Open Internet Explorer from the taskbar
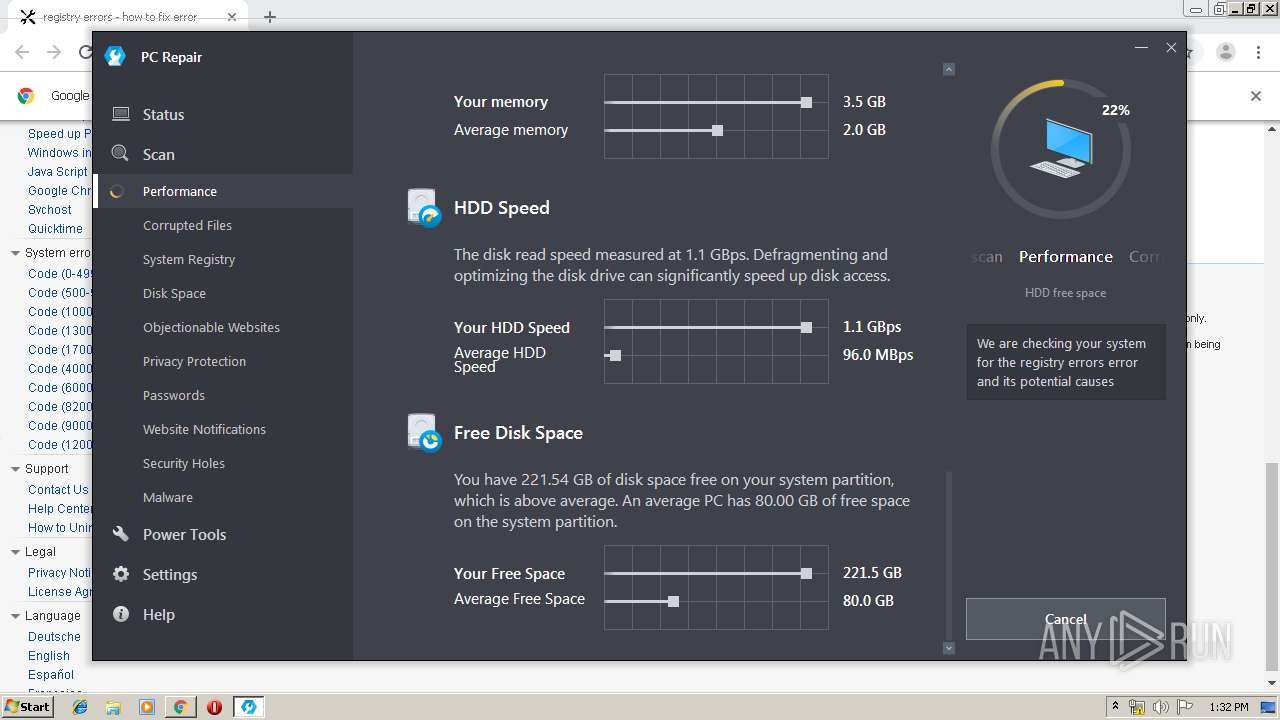1280x720 pixels. point(80,707)
